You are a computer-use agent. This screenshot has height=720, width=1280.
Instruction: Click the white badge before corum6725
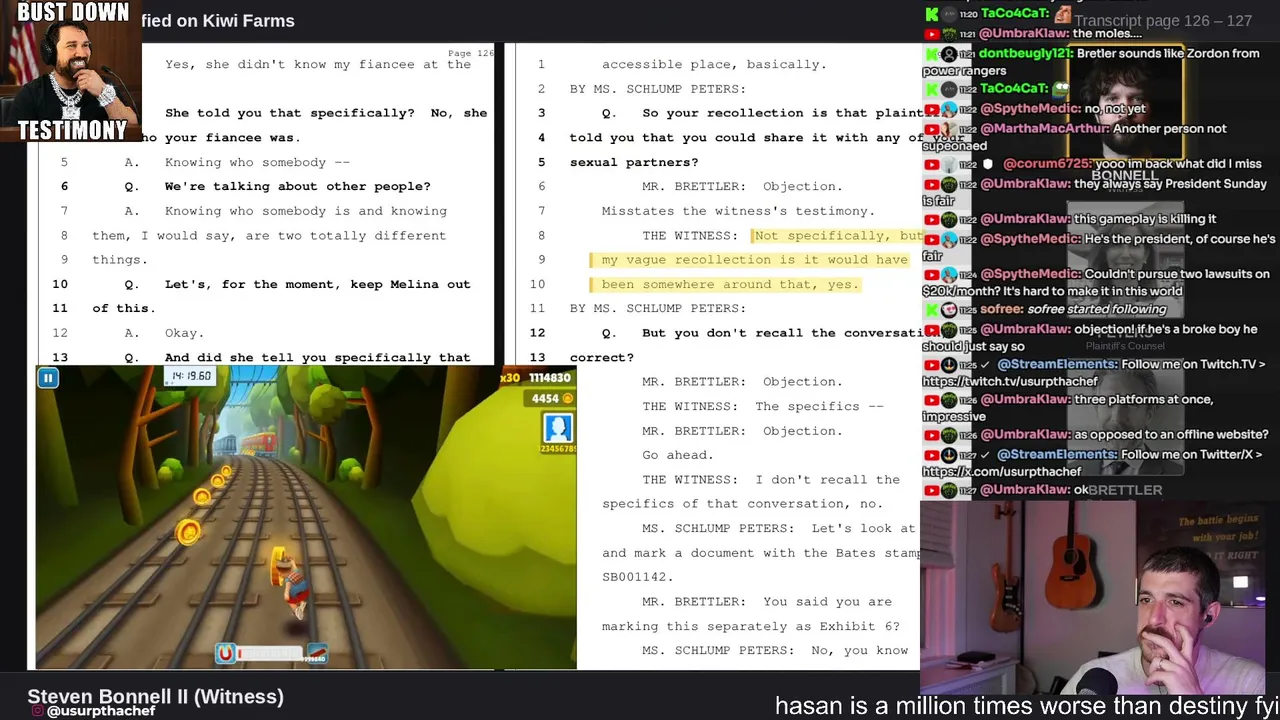coord(989,164)
